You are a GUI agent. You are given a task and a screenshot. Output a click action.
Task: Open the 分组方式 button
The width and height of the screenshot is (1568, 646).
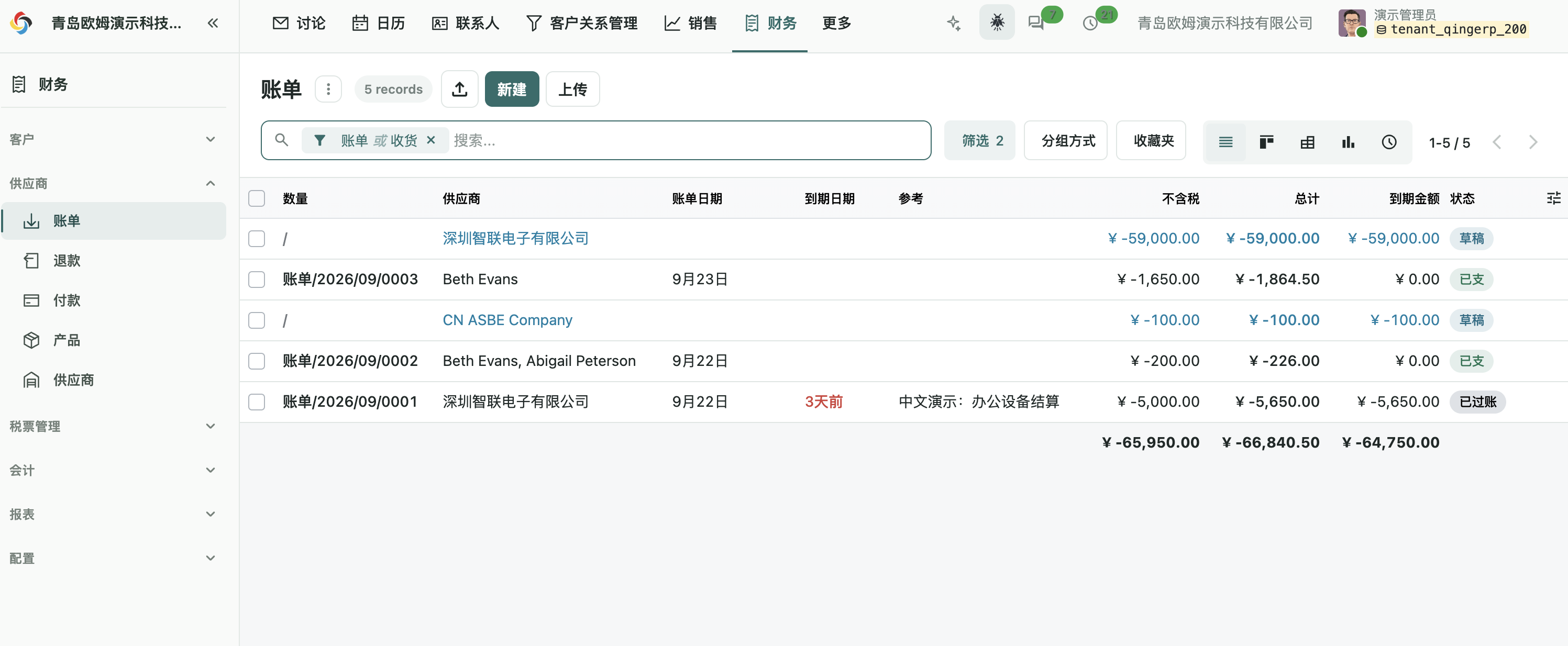pyautogui.click(x=1065, y=140)
